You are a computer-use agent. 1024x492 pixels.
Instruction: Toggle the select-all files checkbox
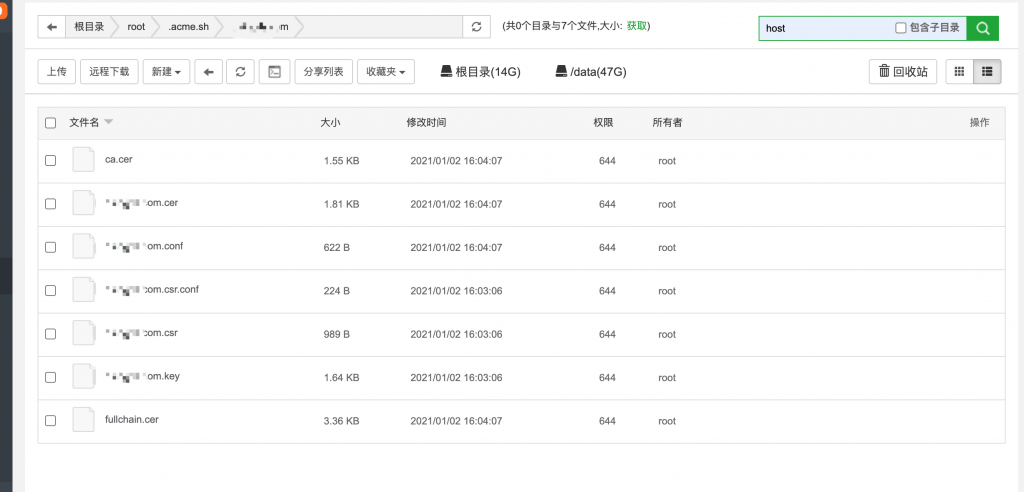50,123
